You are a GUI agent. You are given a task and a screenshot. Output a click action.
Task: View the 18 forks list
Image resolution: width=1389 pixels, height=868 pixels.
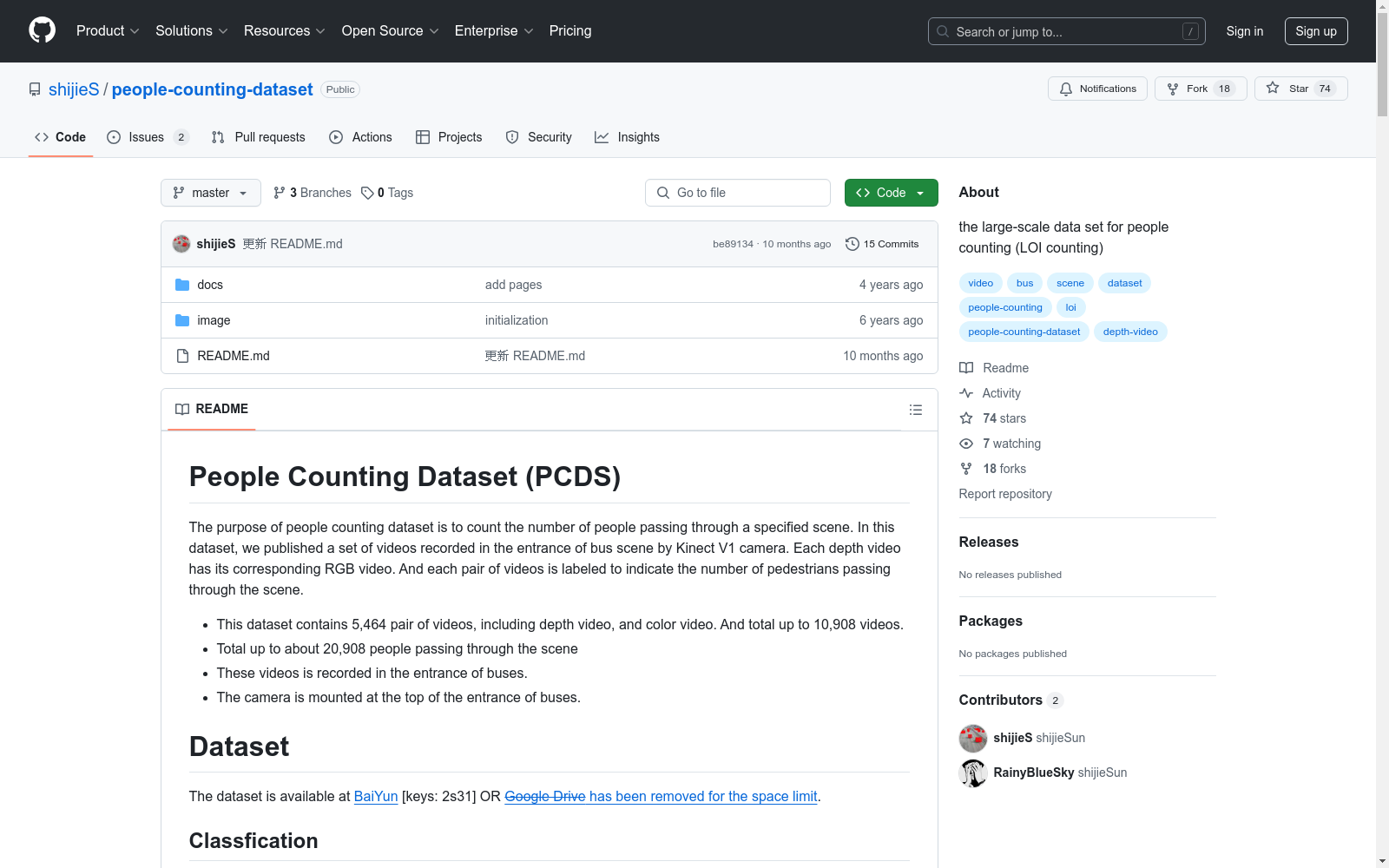1004,469
